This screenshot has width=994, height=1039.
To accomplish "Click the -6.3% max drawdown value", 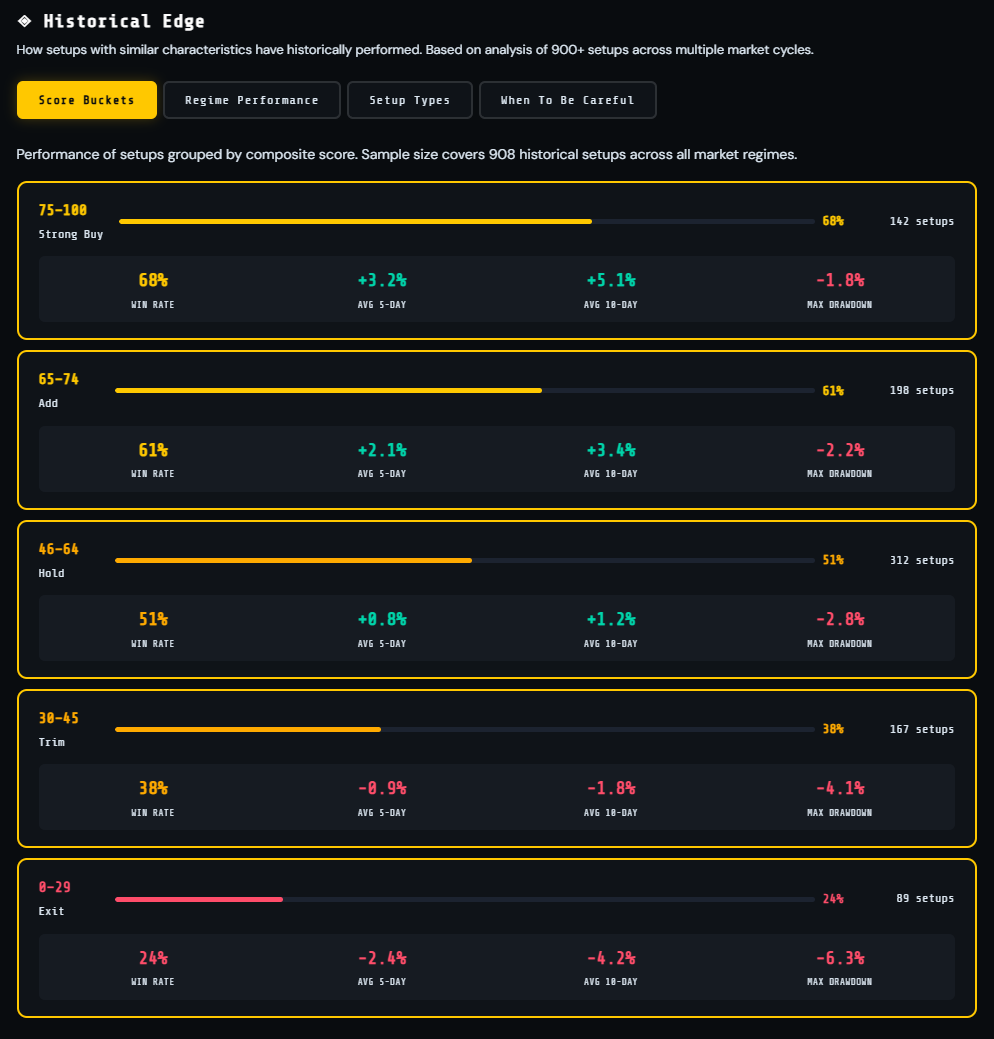I will tap(840, 957).
